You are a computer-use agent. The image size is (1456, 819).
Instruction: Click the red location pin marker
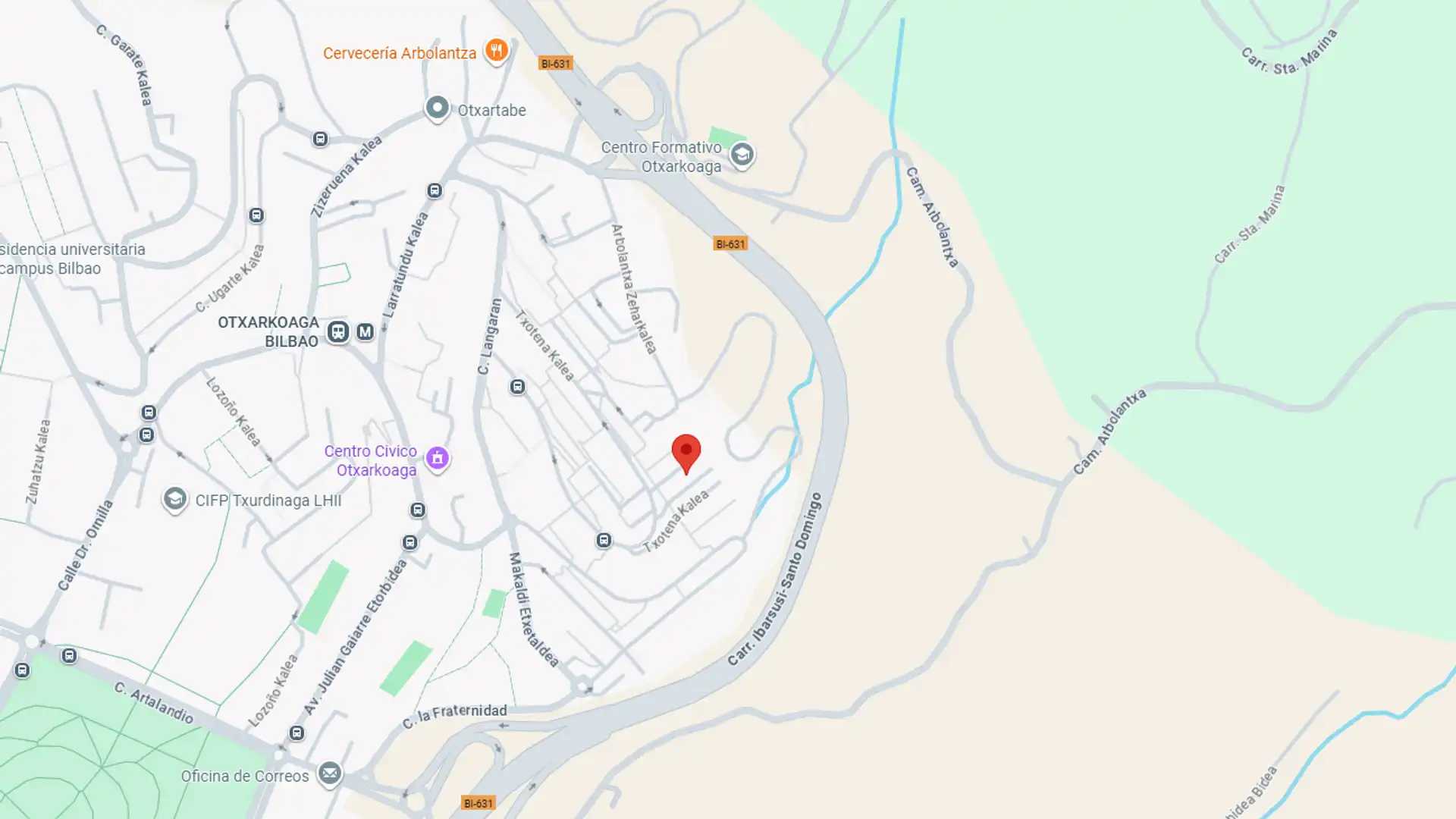pos(686,453)
